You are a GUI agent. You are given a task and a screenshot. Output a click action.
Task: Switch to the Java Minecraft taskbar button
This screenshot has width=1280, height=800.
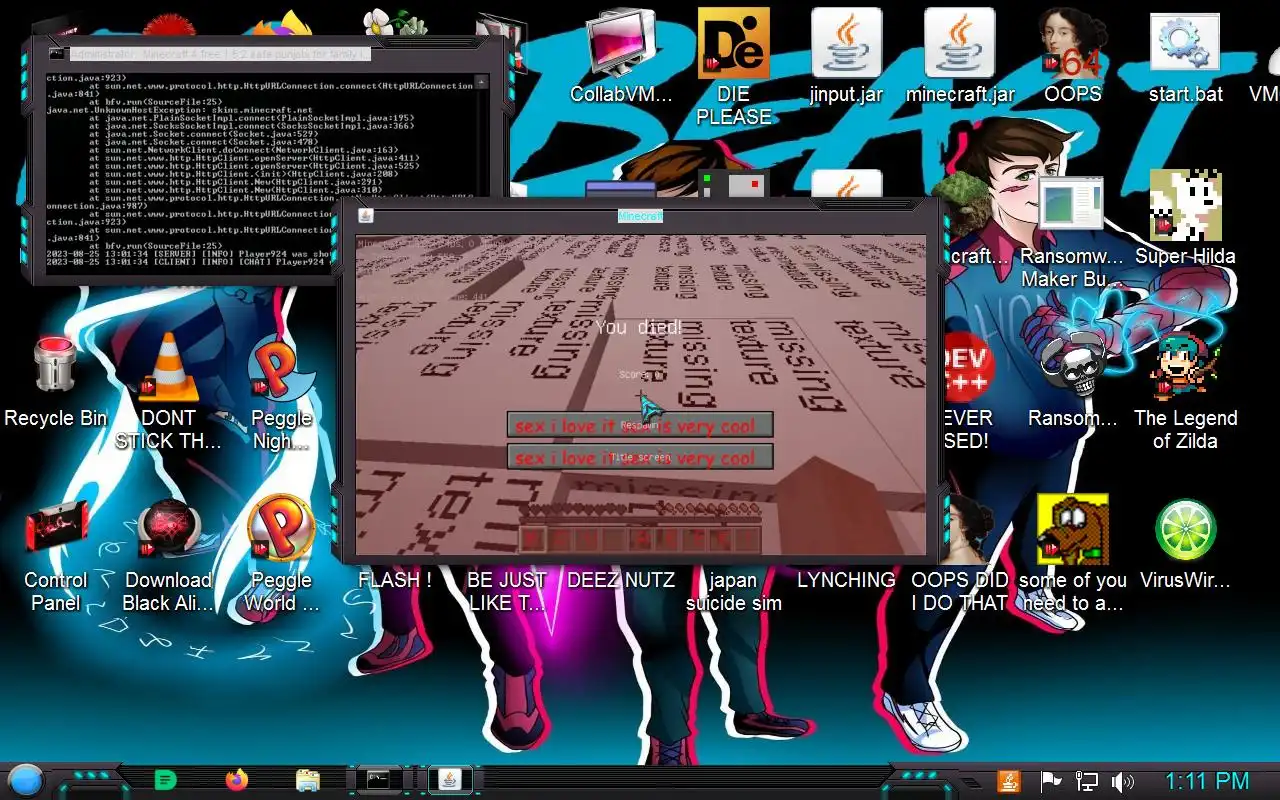pyautogui.click(x=450, y=780)
